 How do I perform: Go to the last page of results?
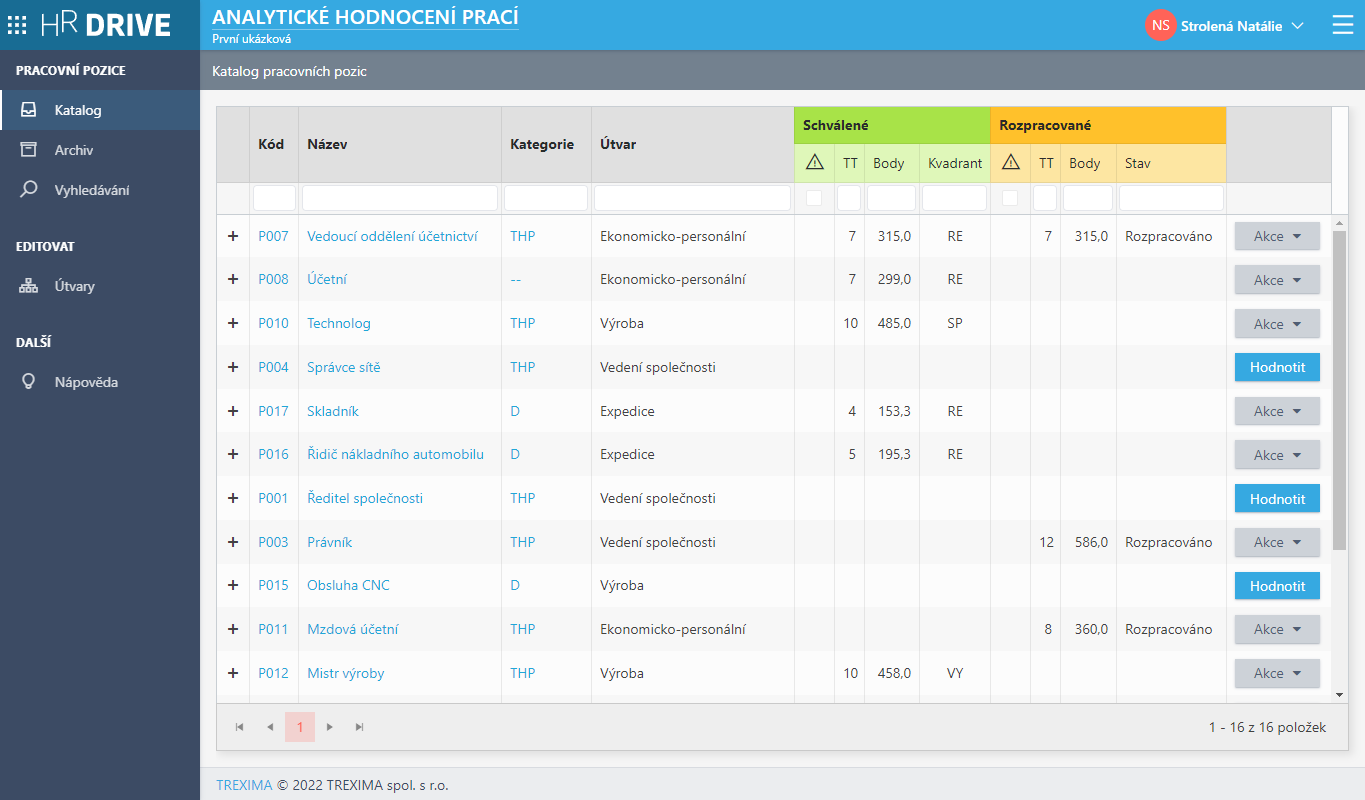pyautogui.click(x=360, y=727)
